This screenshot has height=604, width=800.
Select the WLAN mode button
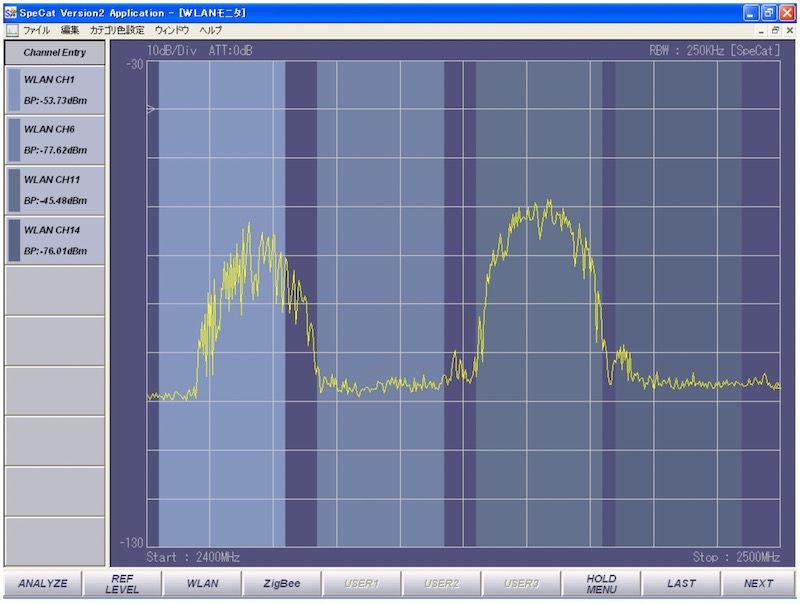click(x=203, y=583)
